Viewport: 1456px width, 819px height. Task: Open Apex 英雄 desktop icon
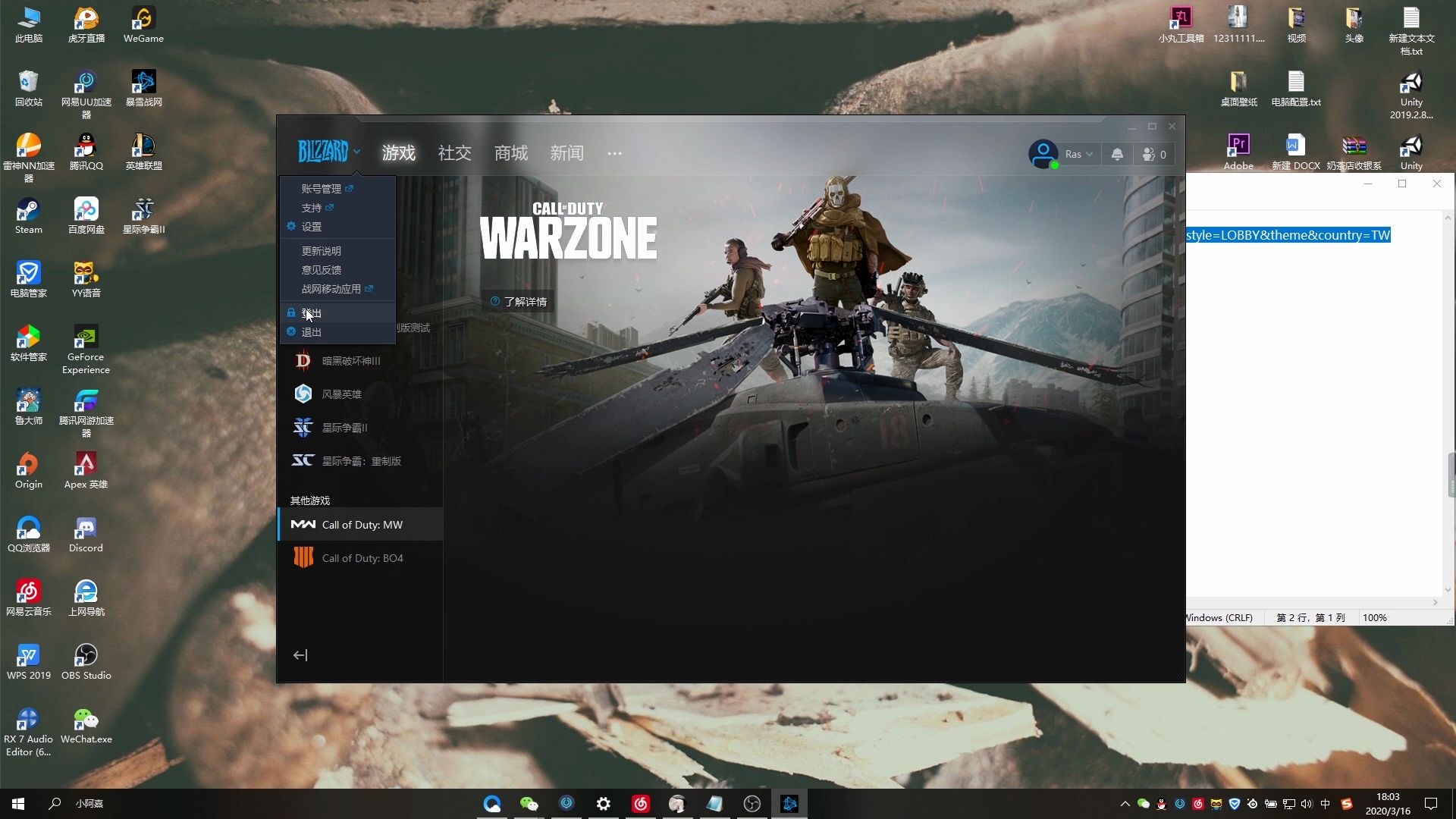pyautogui.click(x=86, y=470)
